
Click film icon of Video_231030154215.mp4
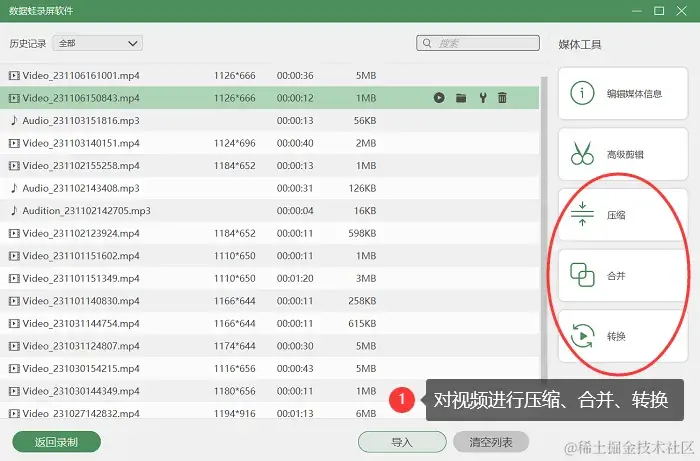tap(14, 369)
